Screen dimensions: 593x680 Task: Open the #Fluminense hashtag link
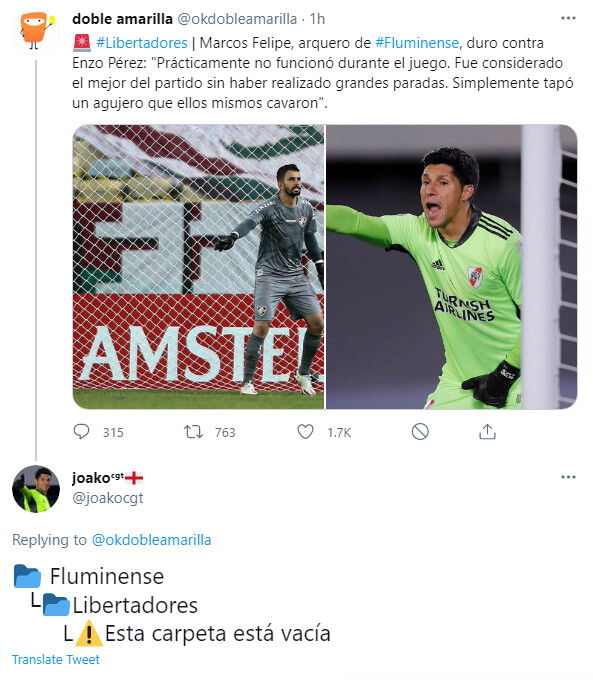click(x=417, y=43)
